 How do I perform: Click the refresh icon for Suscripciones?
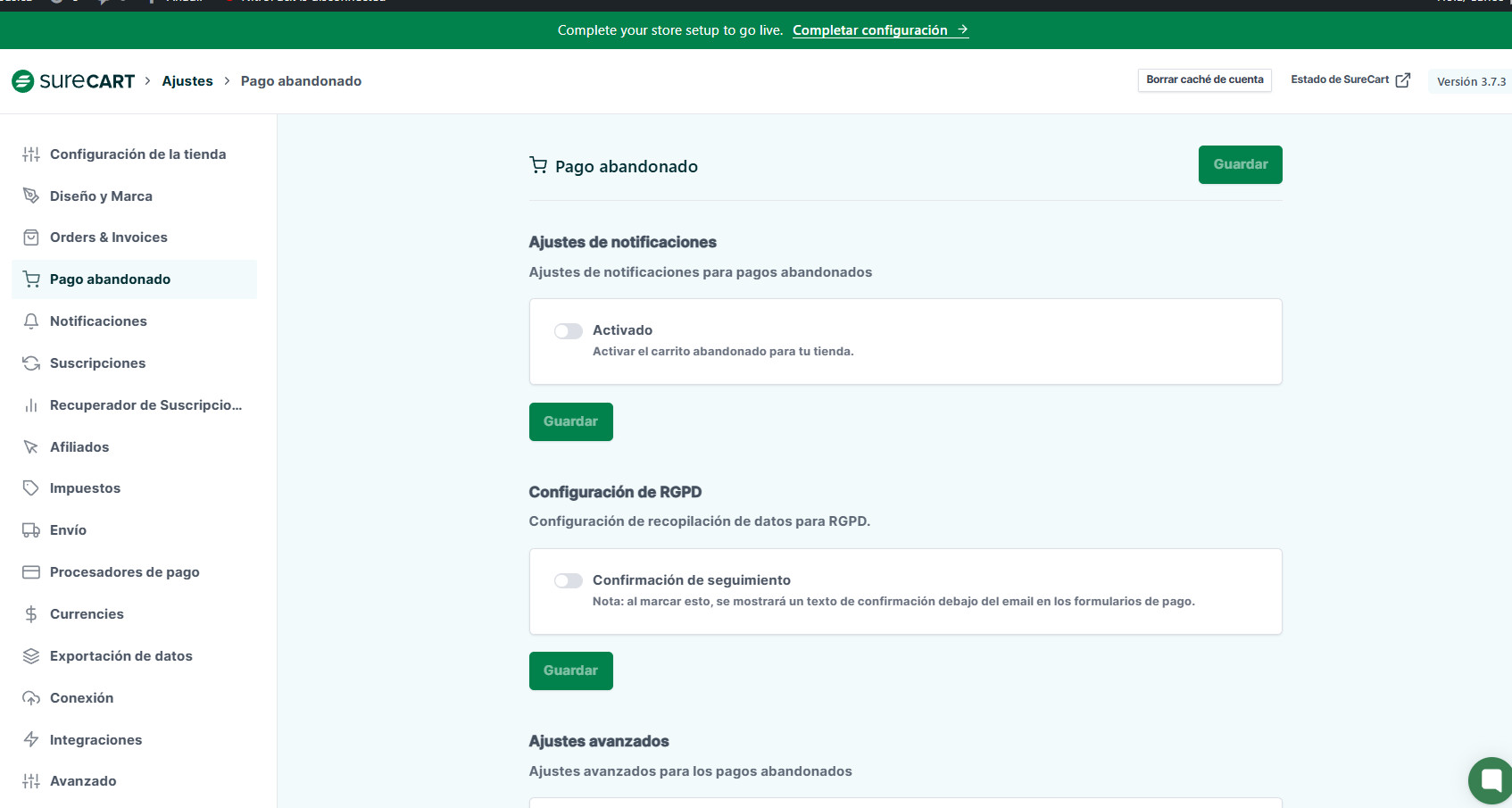pos(31,363)
